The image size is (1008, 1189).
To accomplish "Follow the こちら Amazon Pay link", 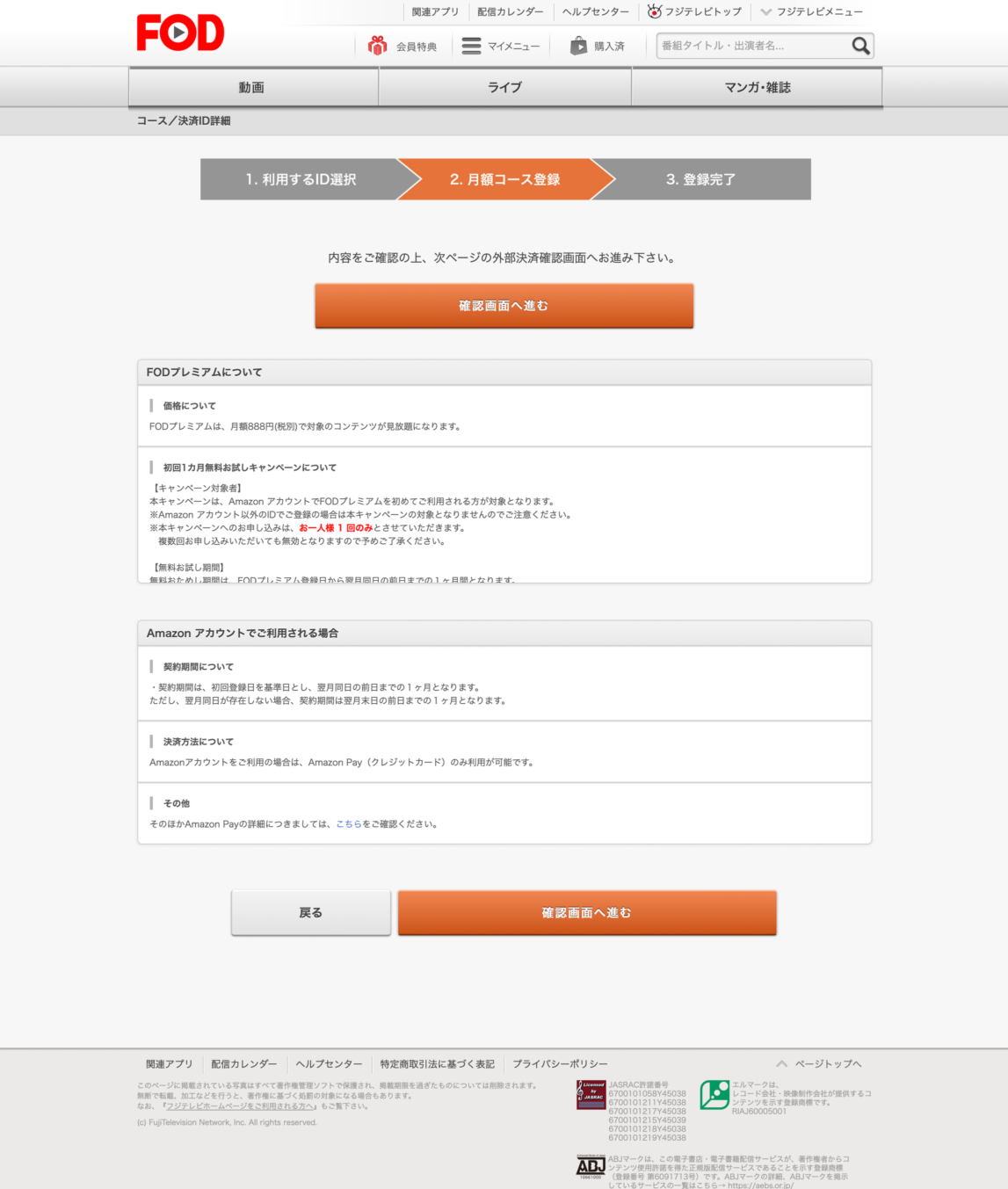I will pyautogui.click(x=349, y=824).
